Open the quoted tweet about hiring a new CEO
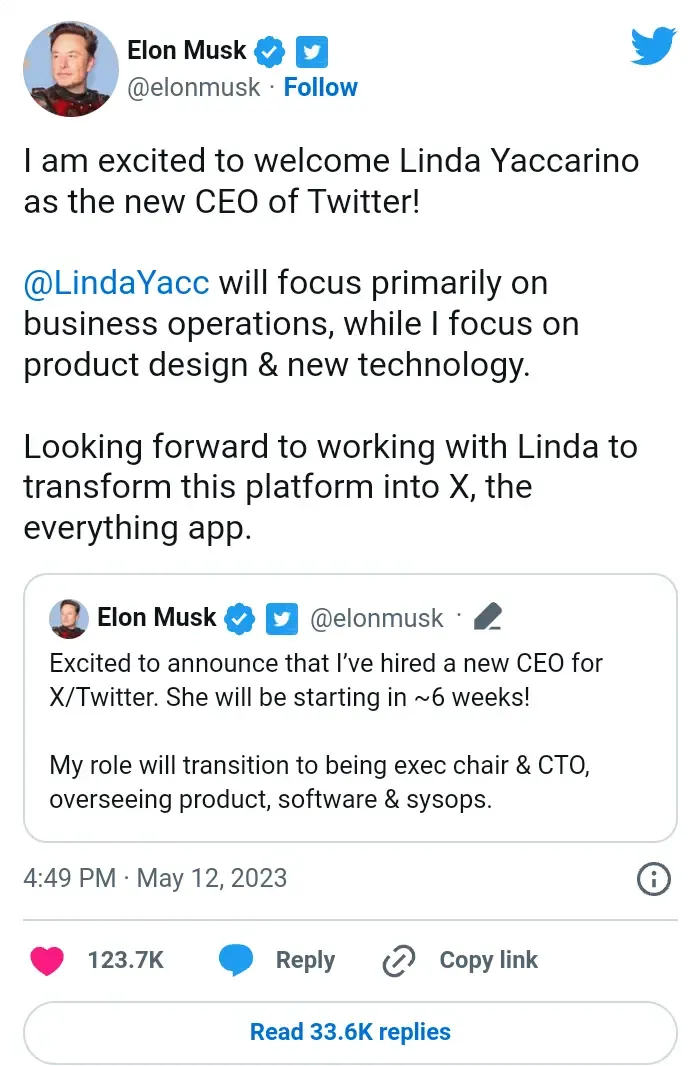 (350, 730)
